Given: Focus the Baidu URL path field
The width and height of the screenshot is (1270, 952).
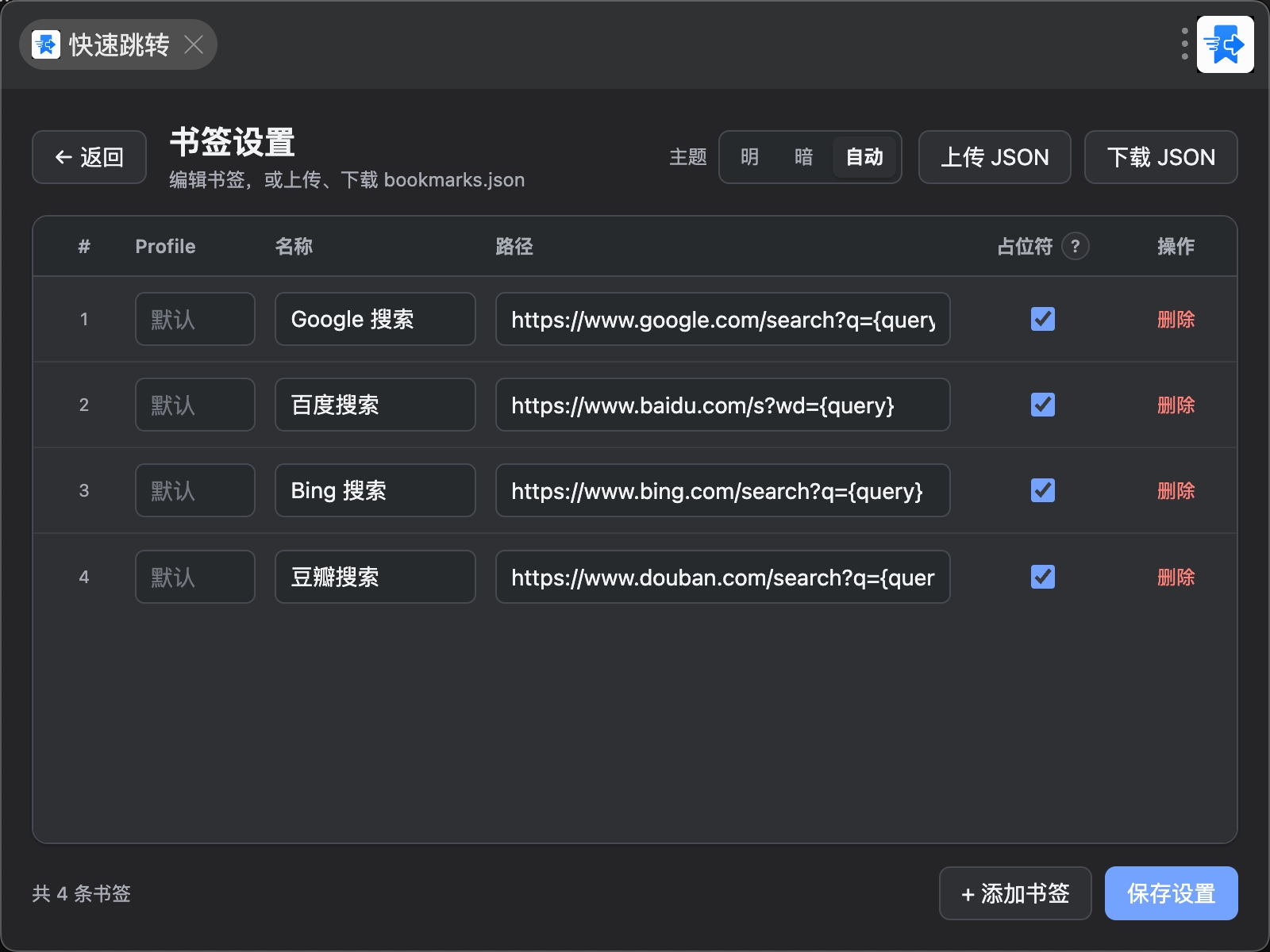Looking at the screenshot, I should click(x=723, y=405).
